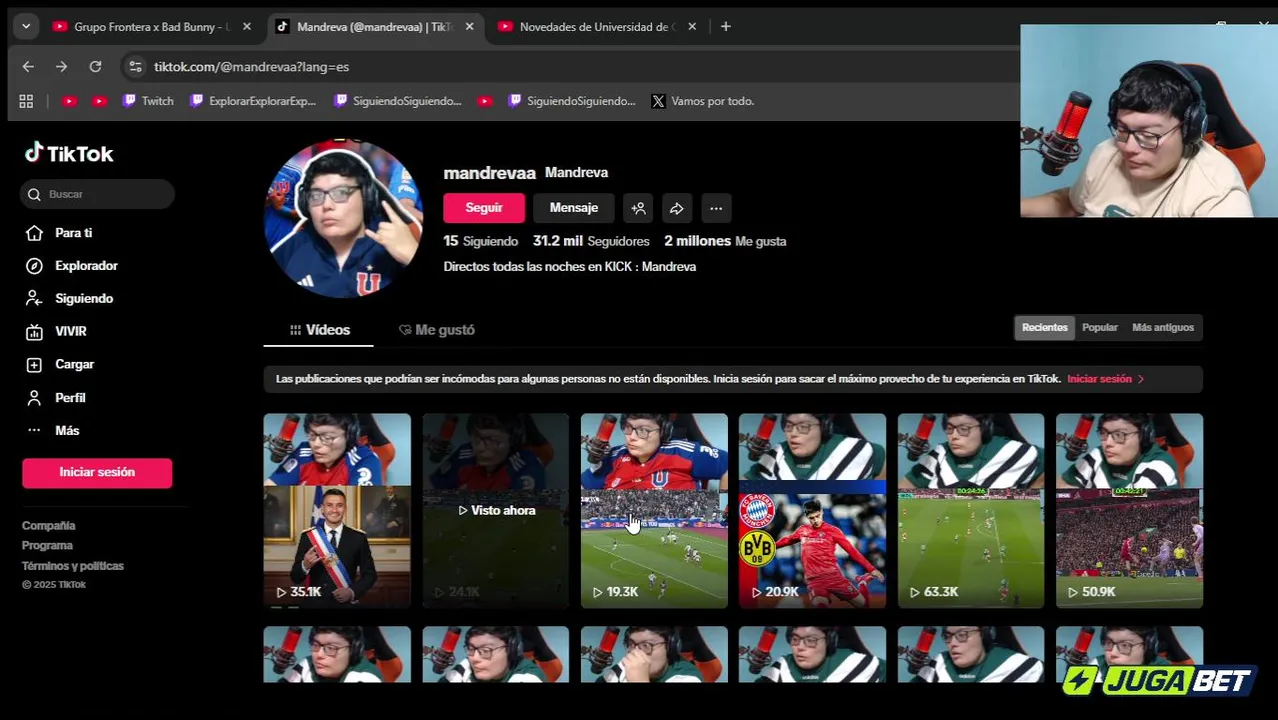This screenshot has width=1278, height=720.
Task: Click the add-friend person icon button
Action: pyautogui.click(x=638, y=208)
